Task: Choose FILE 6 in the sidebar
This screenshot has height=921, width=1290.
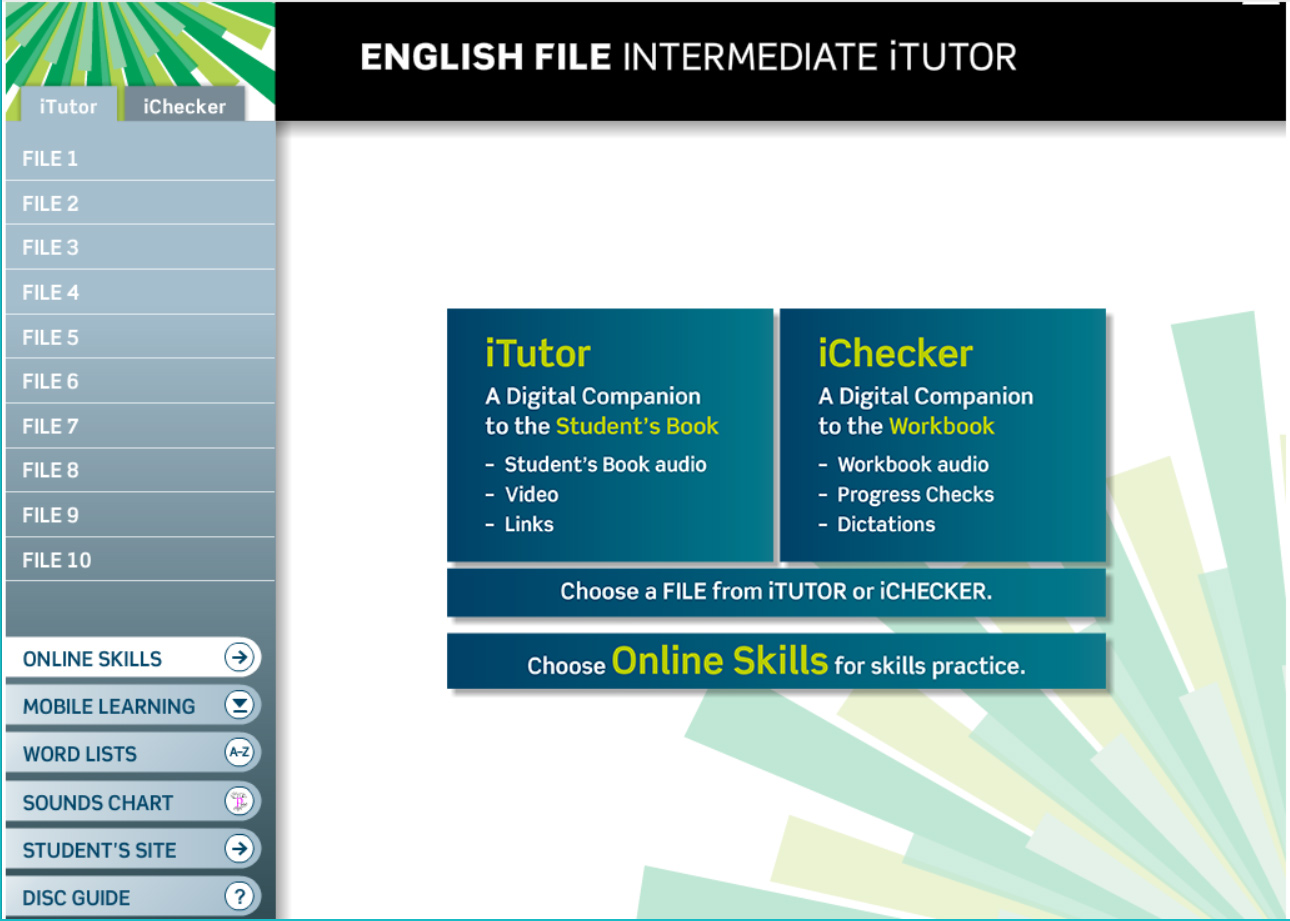Action: [x=140, y=381]
